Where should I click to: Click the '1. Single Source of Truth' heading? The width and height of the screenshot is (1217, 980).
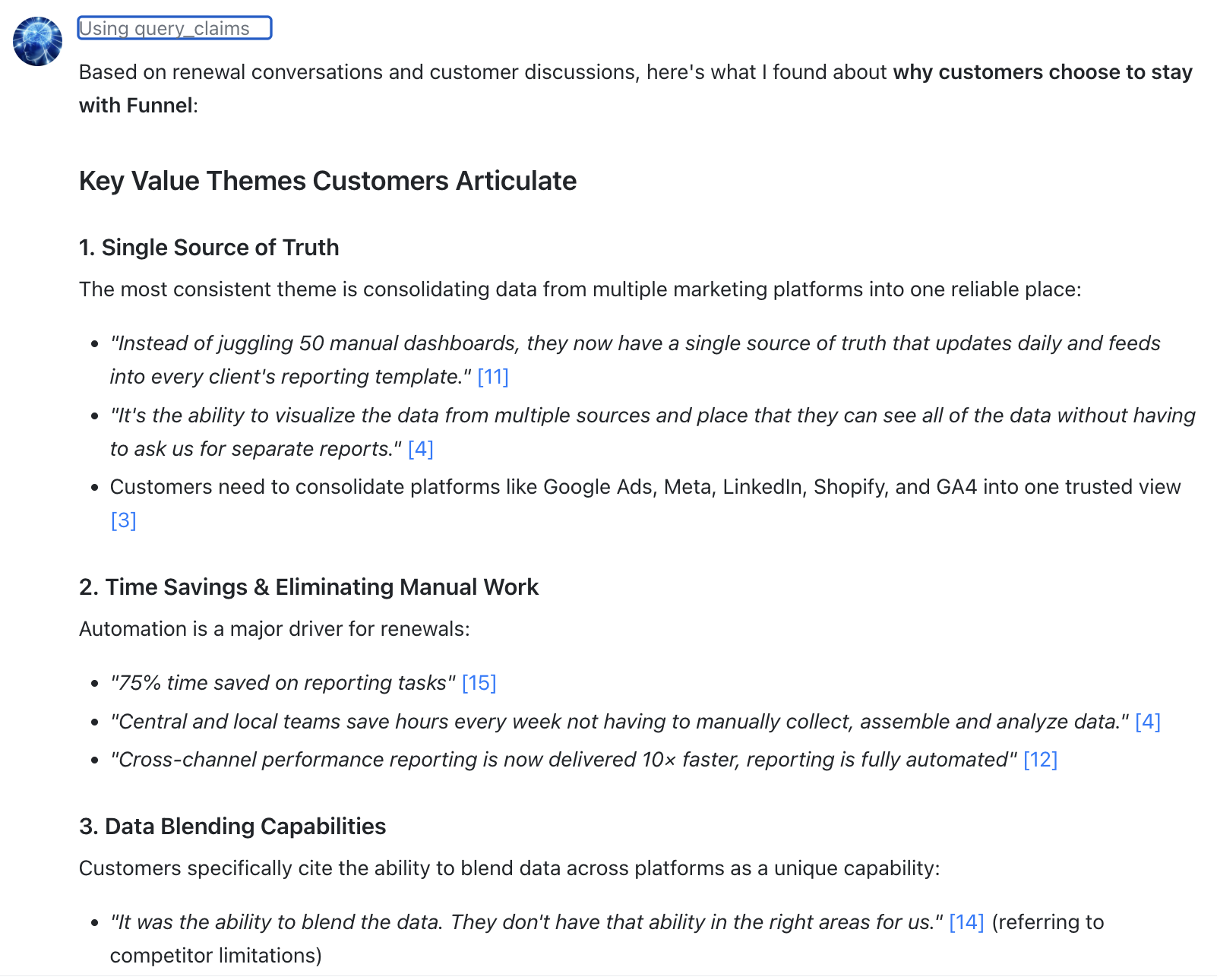pos(209,248)
